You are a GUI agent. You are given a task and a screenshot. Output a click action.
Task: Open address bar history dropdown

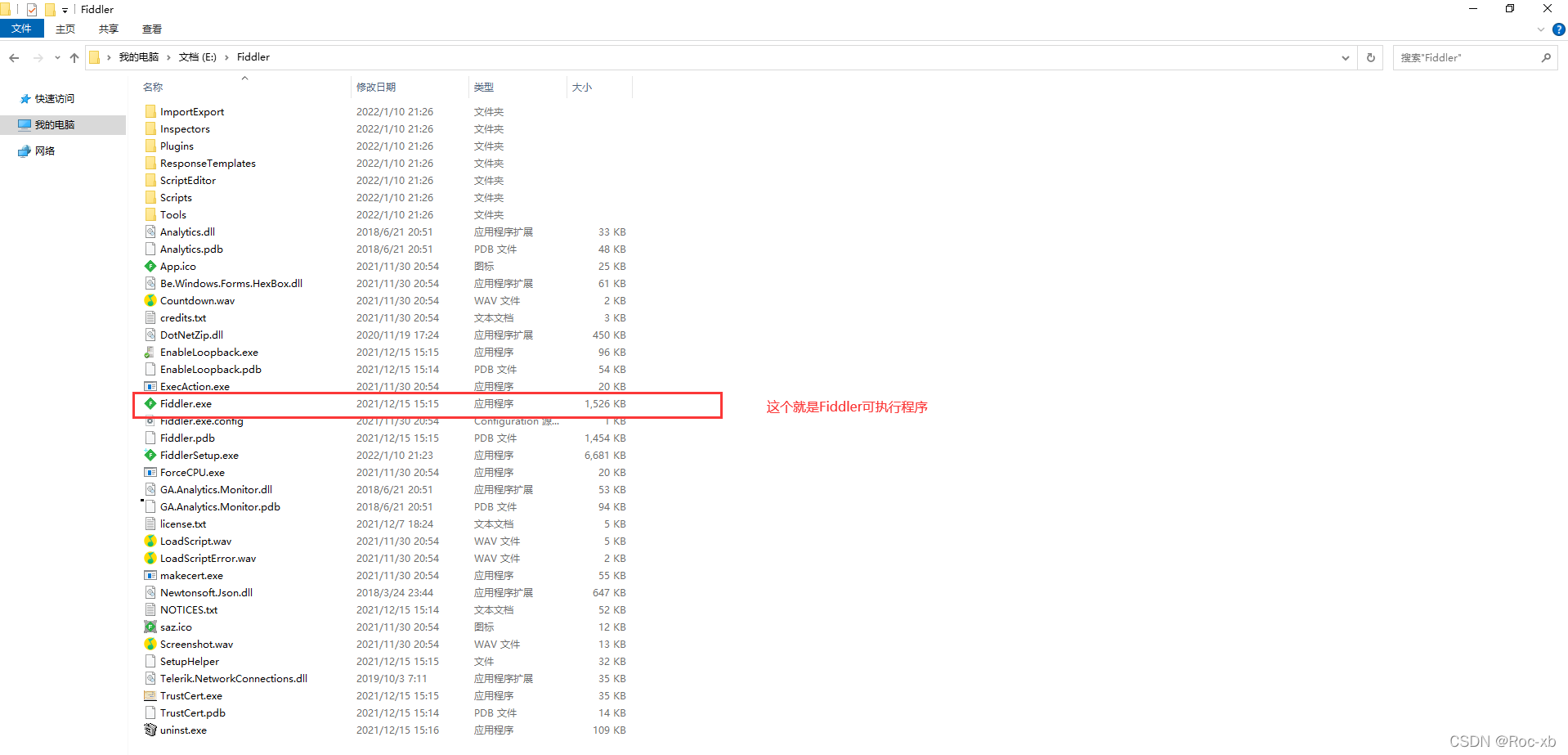point(1346,57)
